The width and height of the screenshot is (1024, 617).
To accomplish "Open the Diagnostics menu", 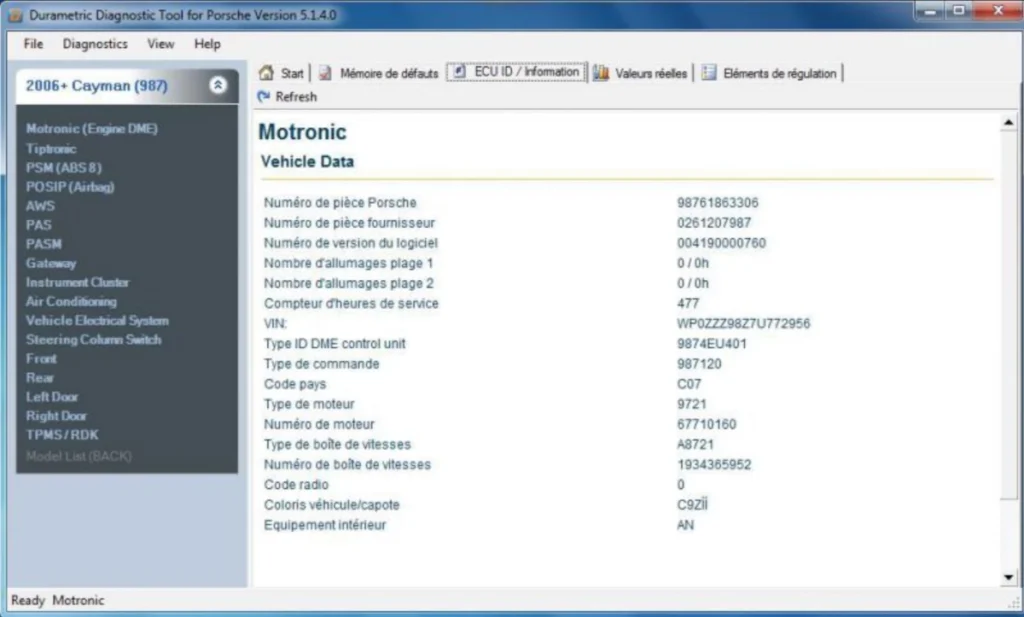I will coord(95,44).
